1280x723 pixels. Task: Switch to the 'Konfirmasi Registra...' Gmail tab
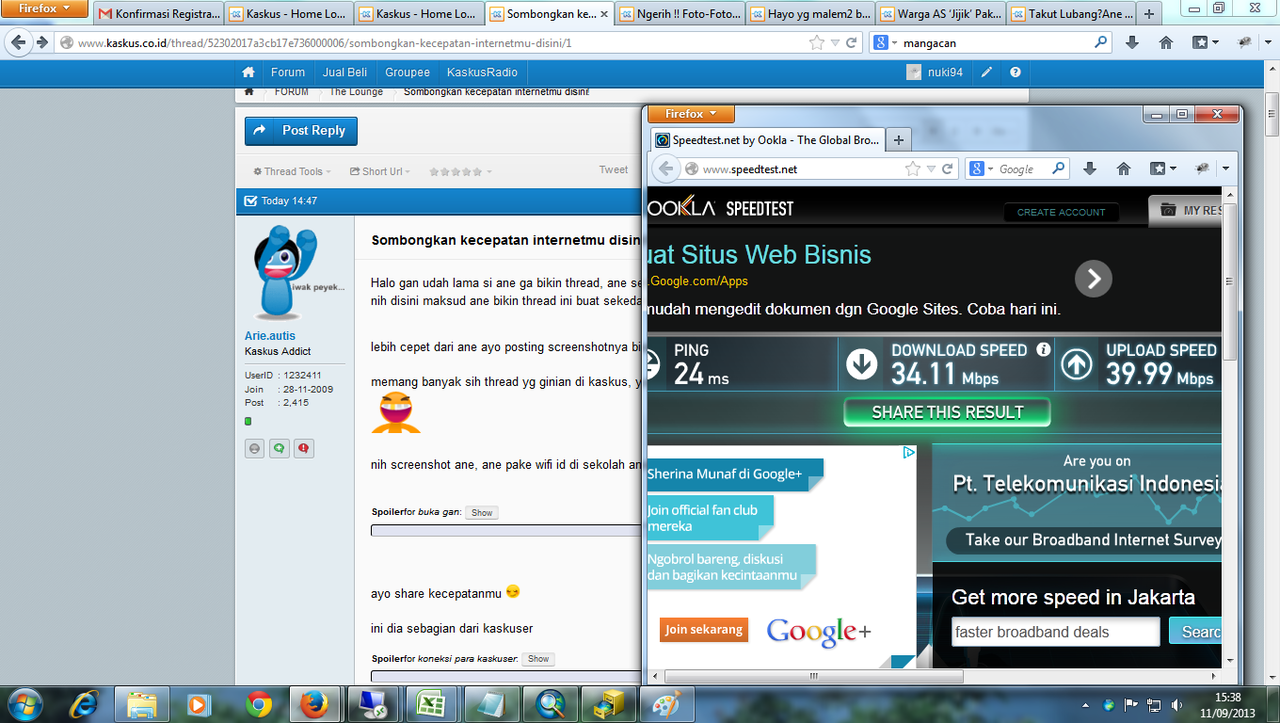tap(158, 15)
